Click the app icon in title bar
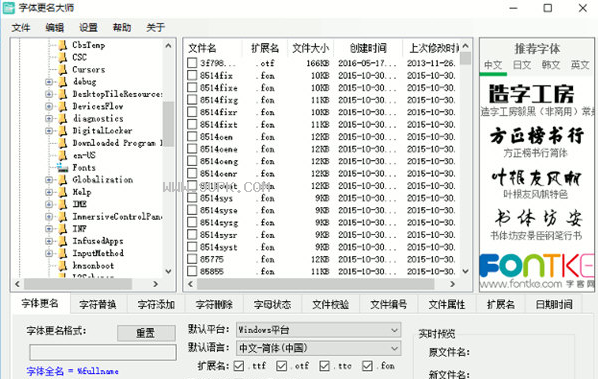Viewport: 598px width, 379px height. pos(8,8)
